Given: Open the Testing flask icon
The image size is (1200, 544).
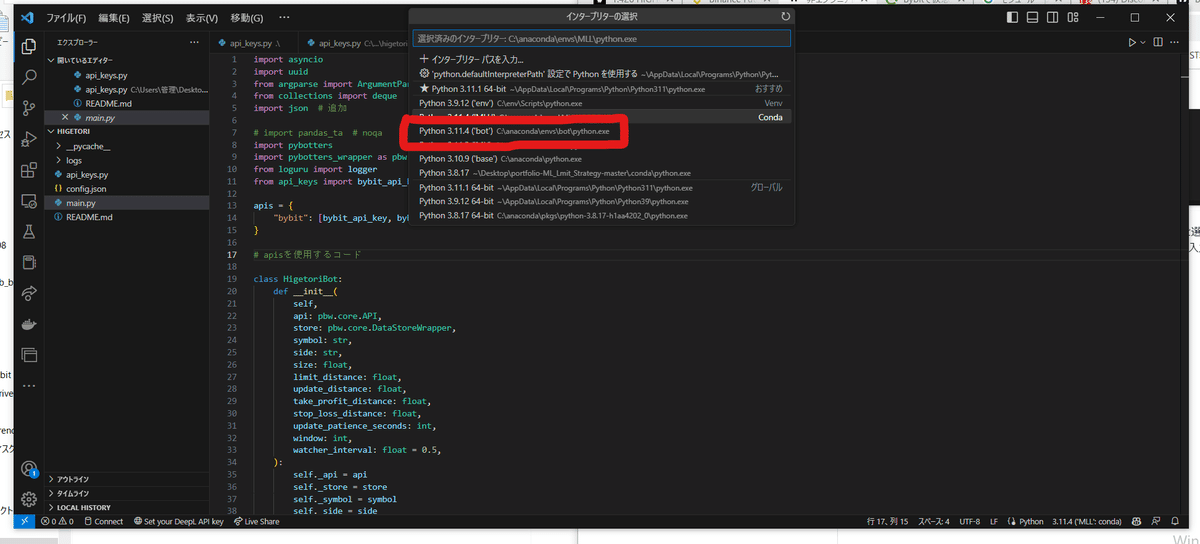Looking at the screenshot, I should coord(29,231).
